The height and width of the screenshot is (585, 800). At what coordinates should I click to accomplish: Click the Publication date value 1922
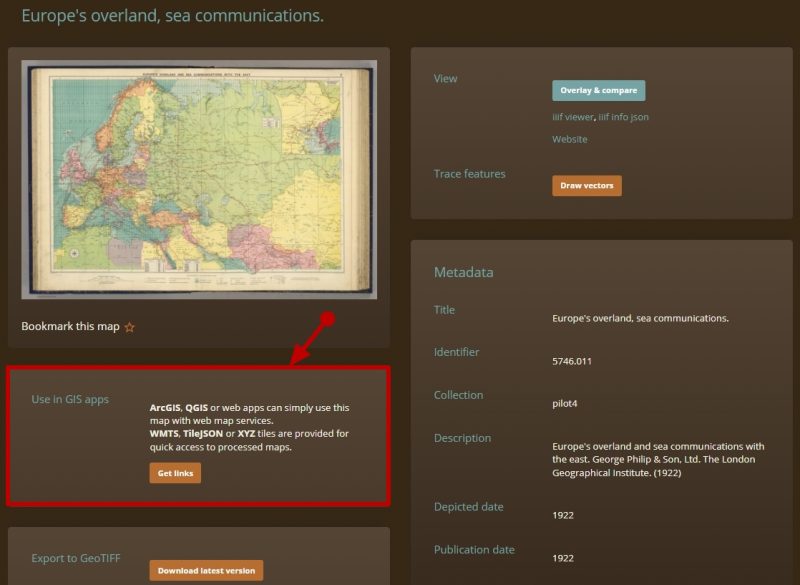point(563,558)
